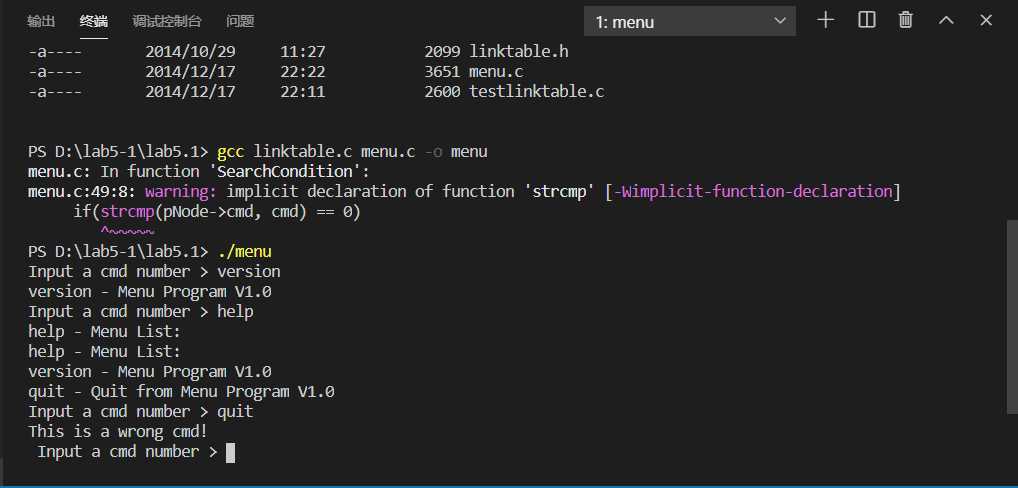Maximize panel with the up chevron
The height and width of the screenshot is (488, 1018).
[946, 21]
